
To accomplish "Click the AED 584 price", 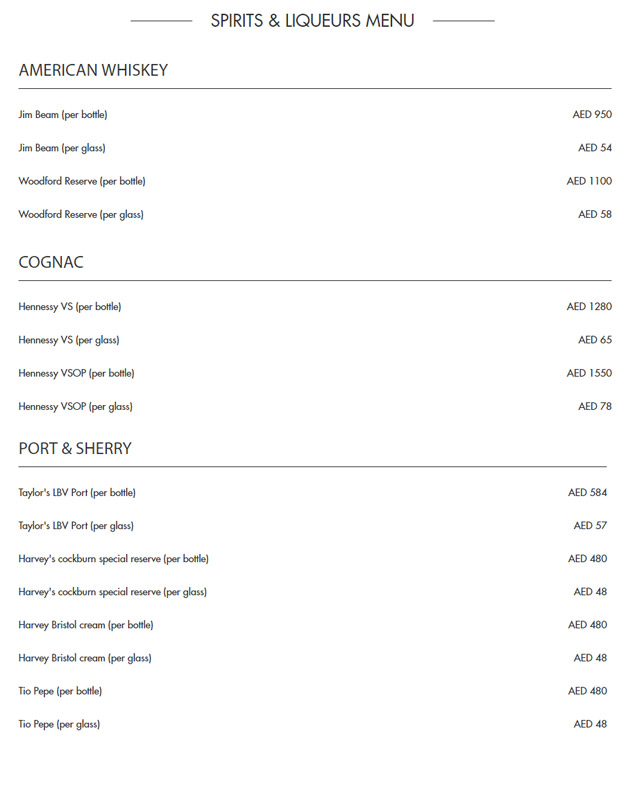I will tap(588, 492).
